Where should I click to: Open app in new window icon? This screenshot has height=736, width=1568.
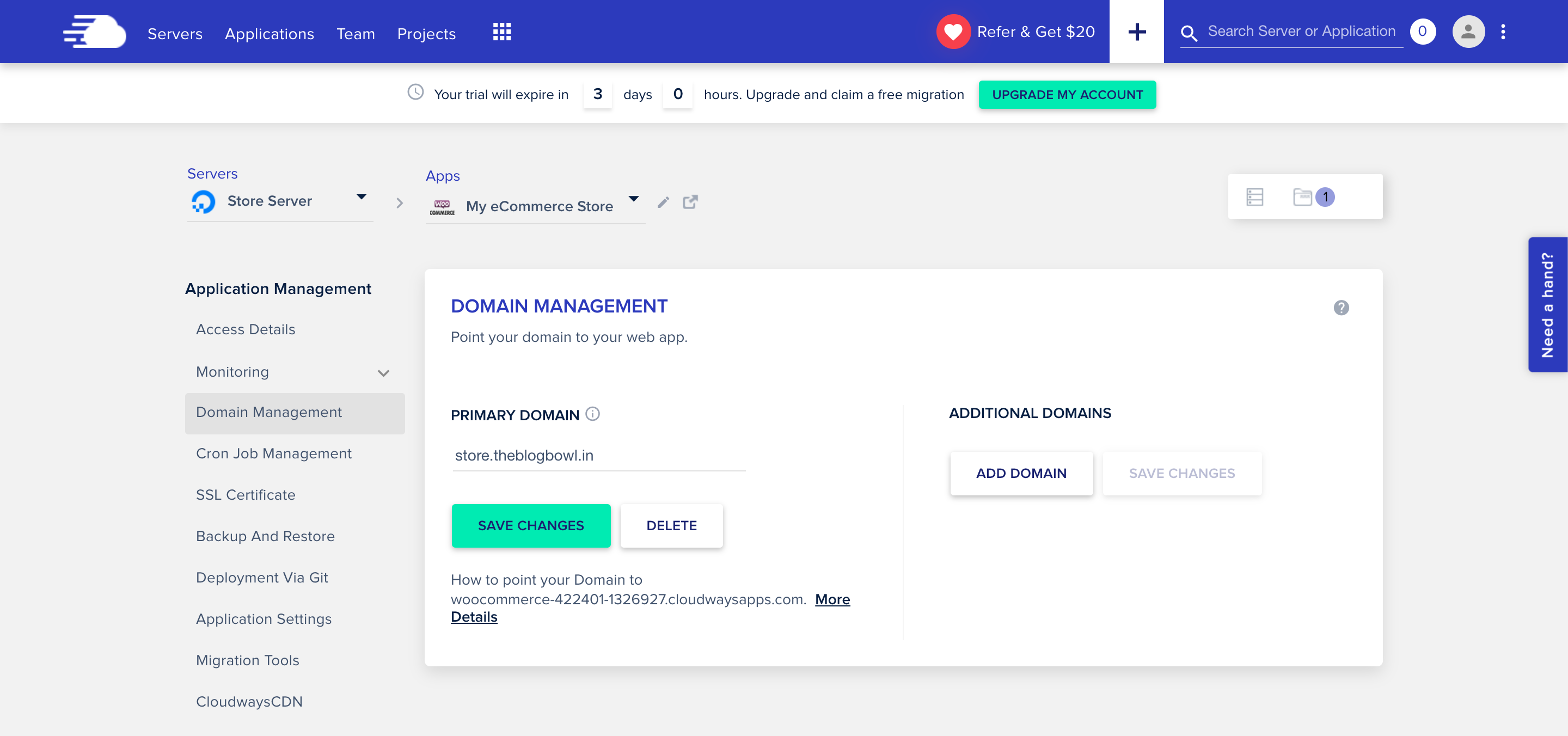click(690, 202)
